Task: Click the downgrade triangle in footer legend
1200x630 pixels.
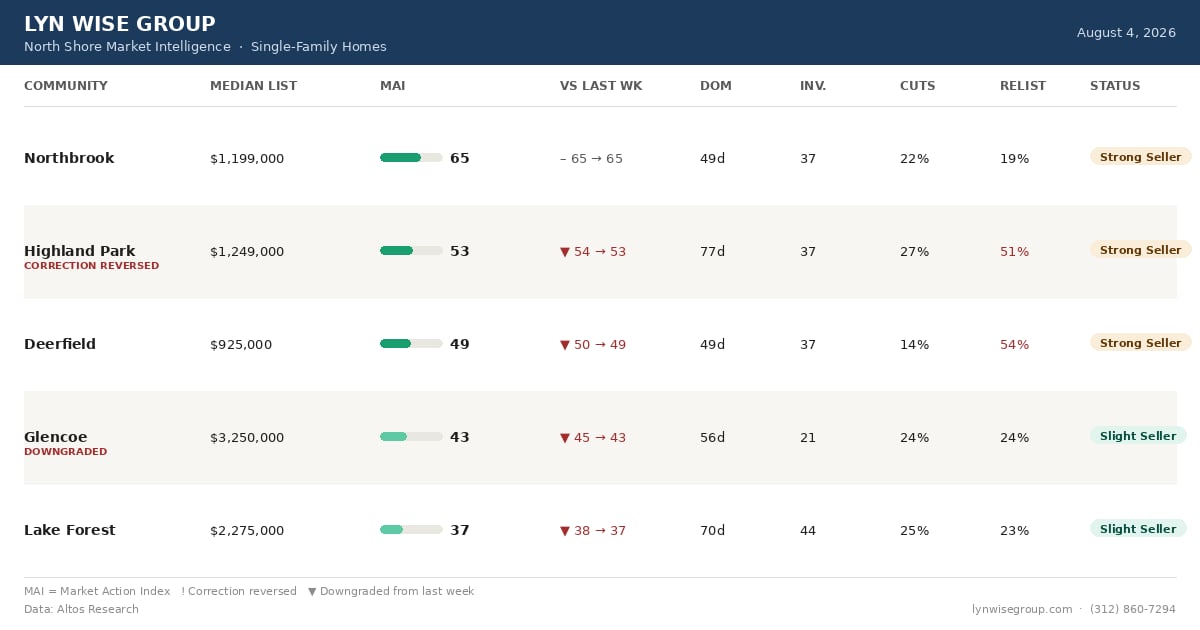Action: click(x=313, y=592)
